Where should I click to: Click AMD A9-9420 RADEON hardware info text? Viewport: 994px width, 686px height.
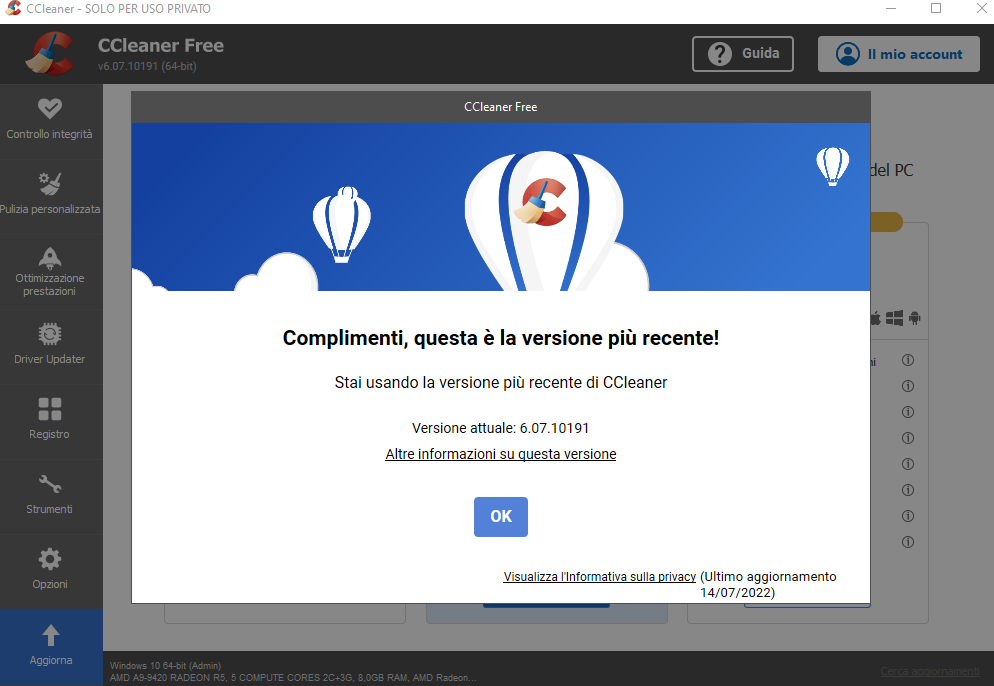[293, 677]
